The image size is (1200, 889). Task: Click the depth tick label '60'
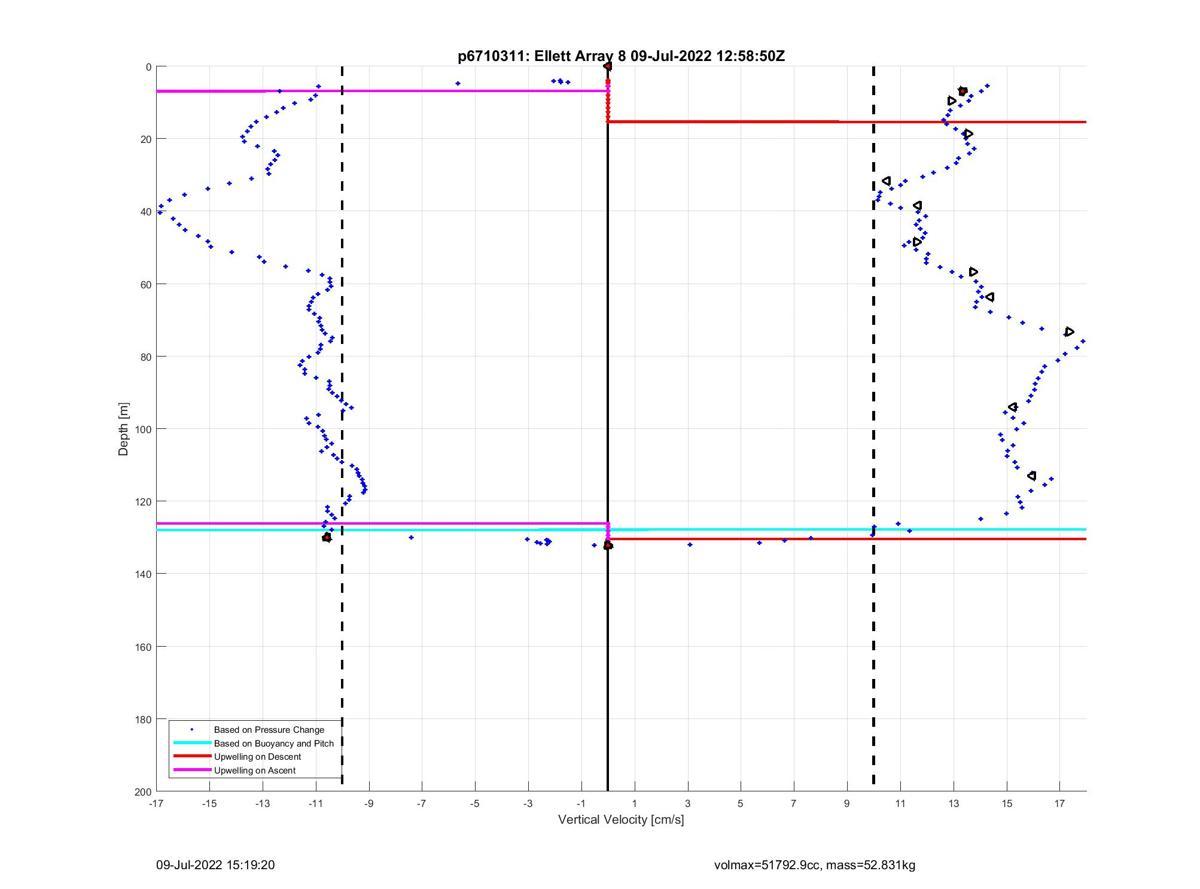pyautogui.click(x=146, y=284)
